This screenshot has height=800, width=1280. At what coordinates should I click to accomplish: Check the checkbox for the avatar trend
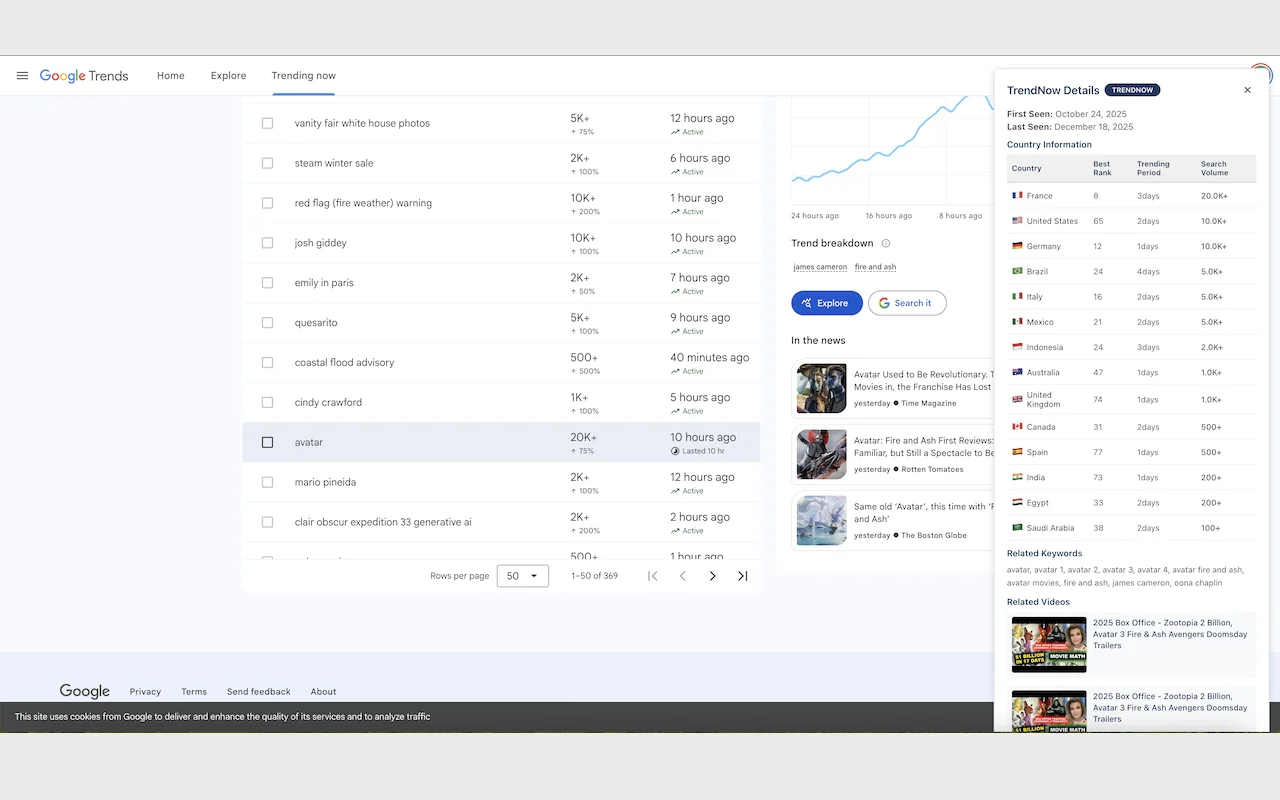pos(267,442)
